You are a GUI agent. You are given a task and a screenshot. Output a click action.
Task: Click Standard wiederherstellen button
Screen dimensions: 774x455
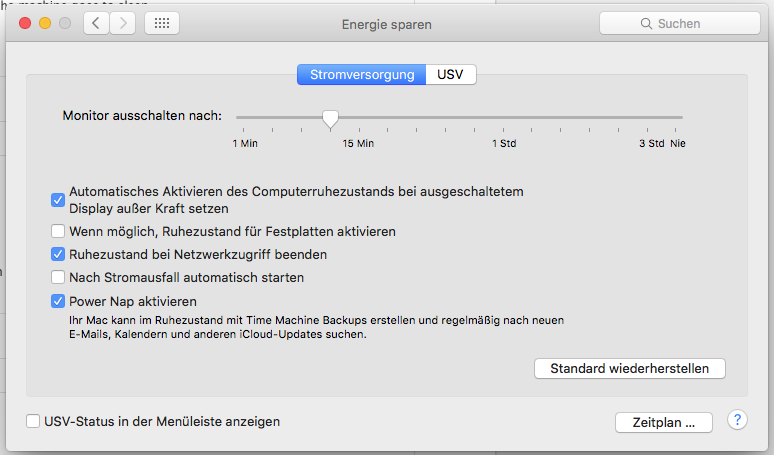630,368
